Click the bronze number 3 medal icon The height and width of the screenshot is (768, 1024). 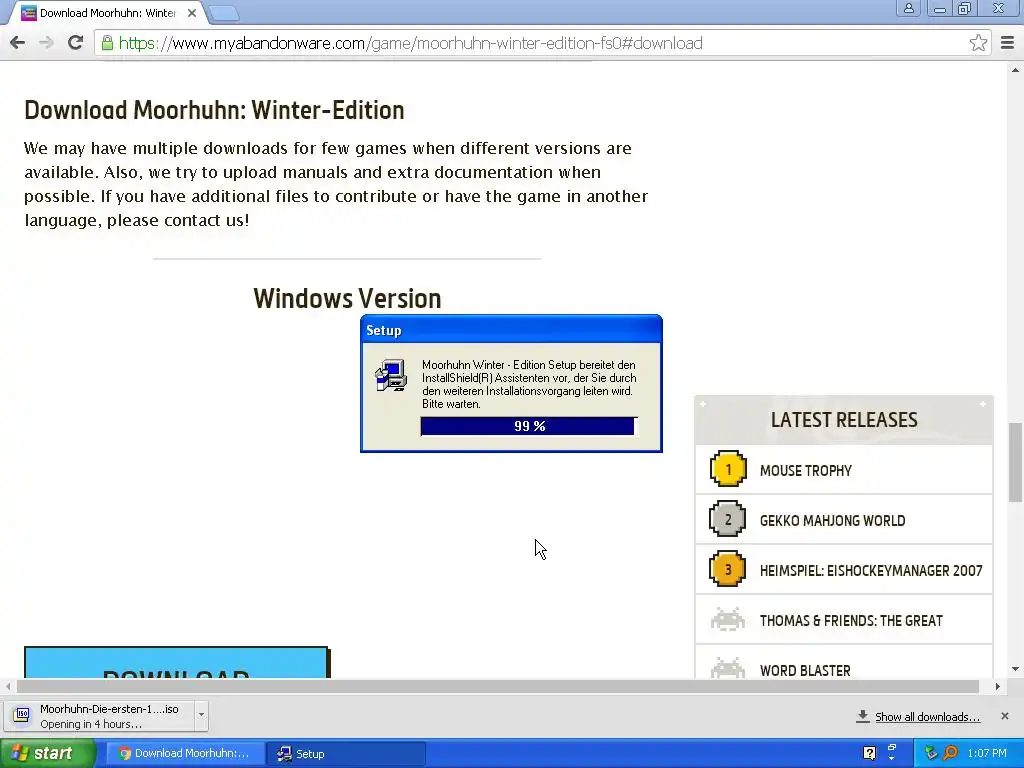point(728,569)
